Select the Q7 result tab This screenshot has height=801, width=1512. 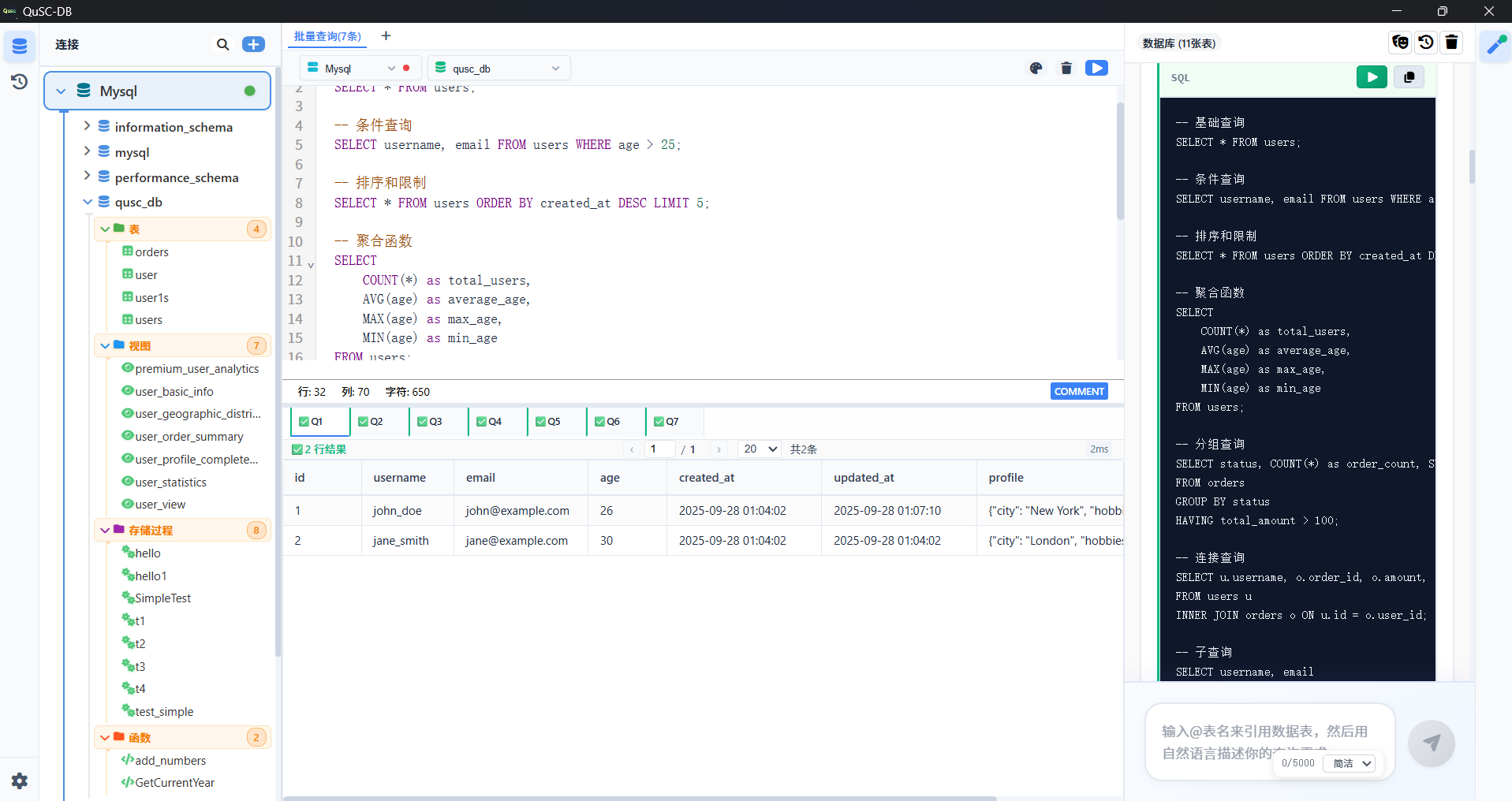click(x=674, y=422)
